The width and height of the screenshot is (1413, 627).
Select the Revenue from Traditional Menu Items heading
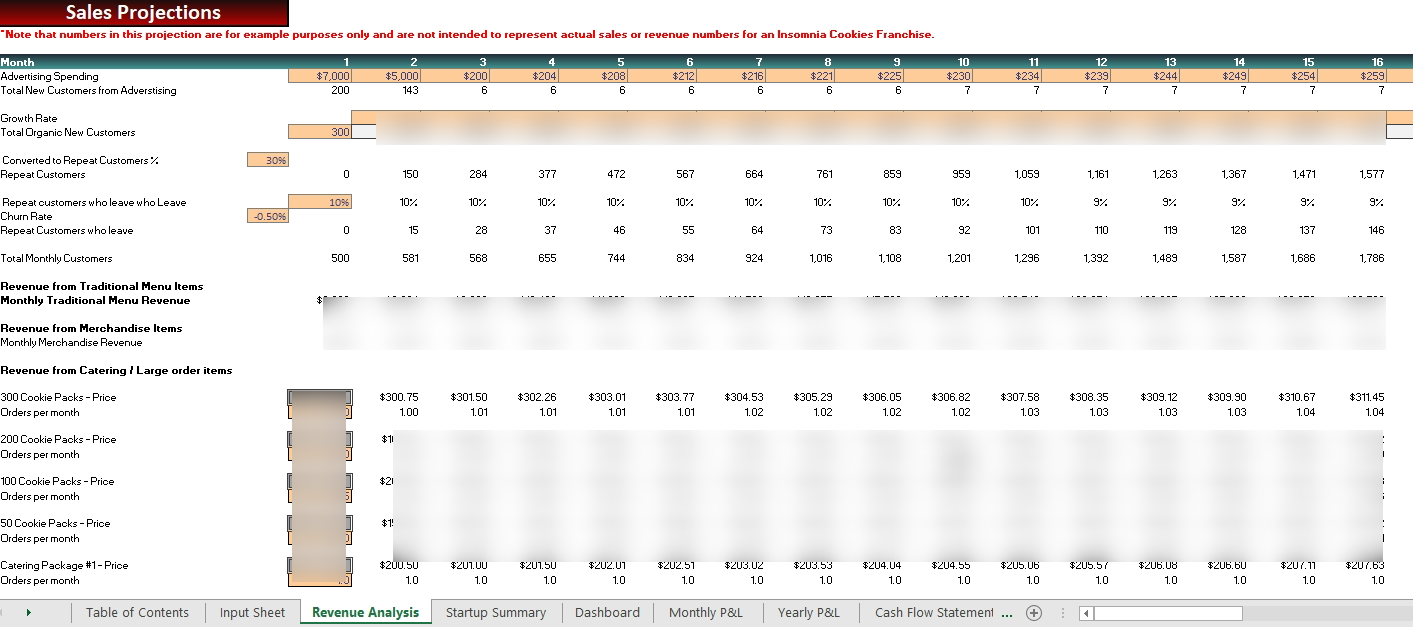102,286
